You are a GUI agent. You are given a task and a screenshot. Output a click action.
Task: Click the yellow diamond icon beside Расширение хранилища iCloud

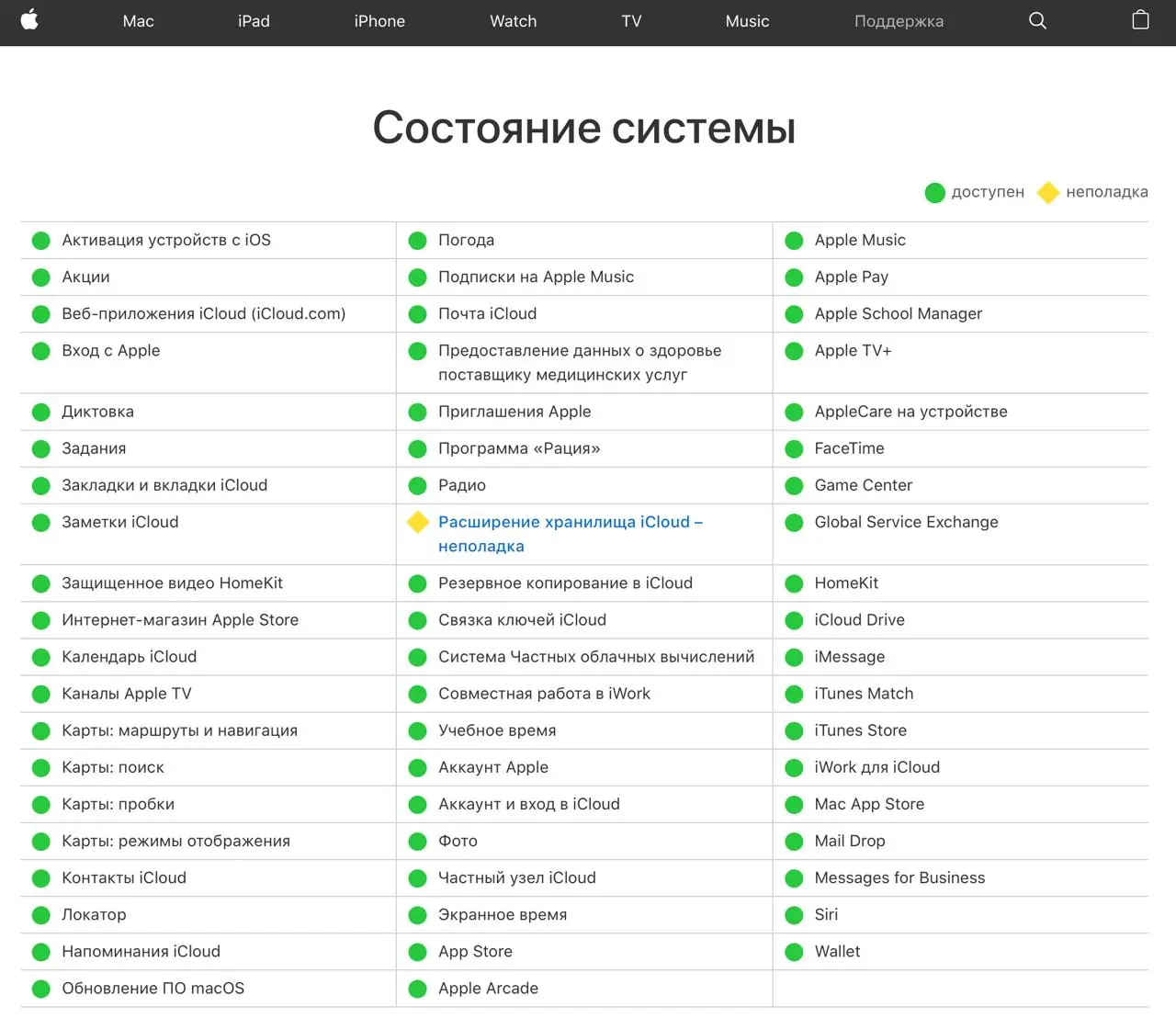418,522
